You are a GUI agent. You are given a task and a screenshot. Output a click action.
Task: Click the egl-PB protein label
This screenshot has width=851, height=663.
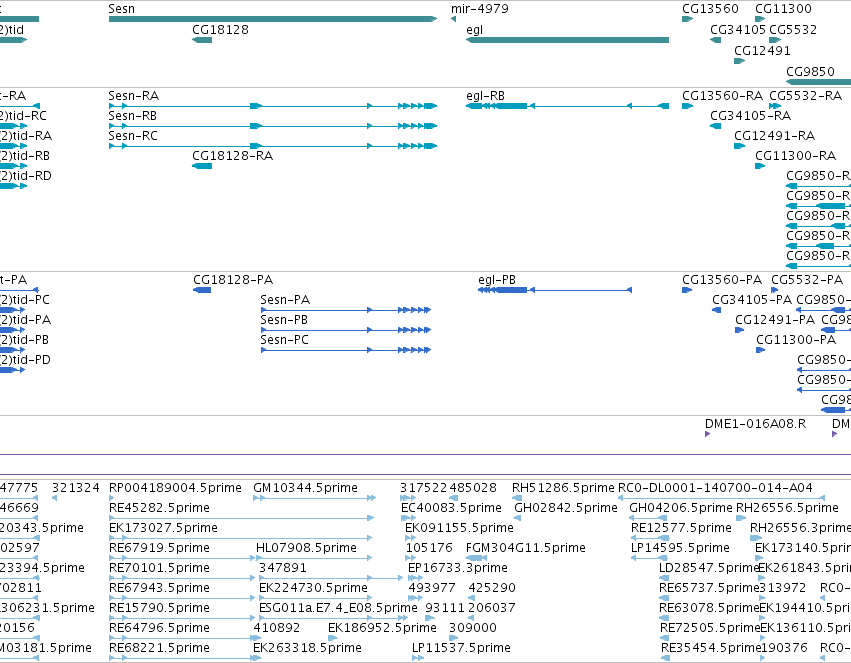click(x=497, y=280)
